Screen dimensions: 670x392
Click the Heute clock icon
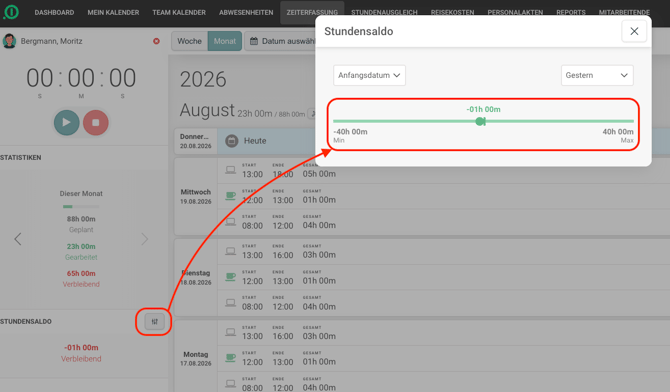(232, 141)
